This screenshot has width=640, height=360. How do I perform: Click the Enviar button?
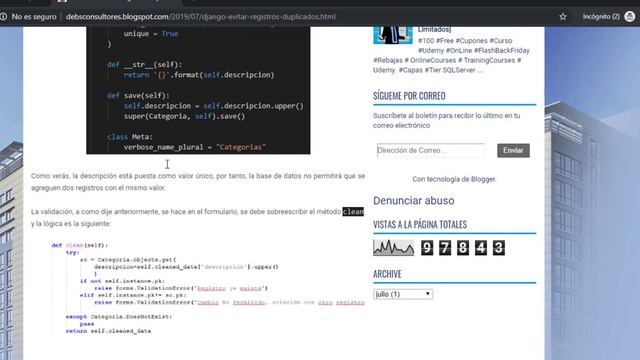(513, 150)
